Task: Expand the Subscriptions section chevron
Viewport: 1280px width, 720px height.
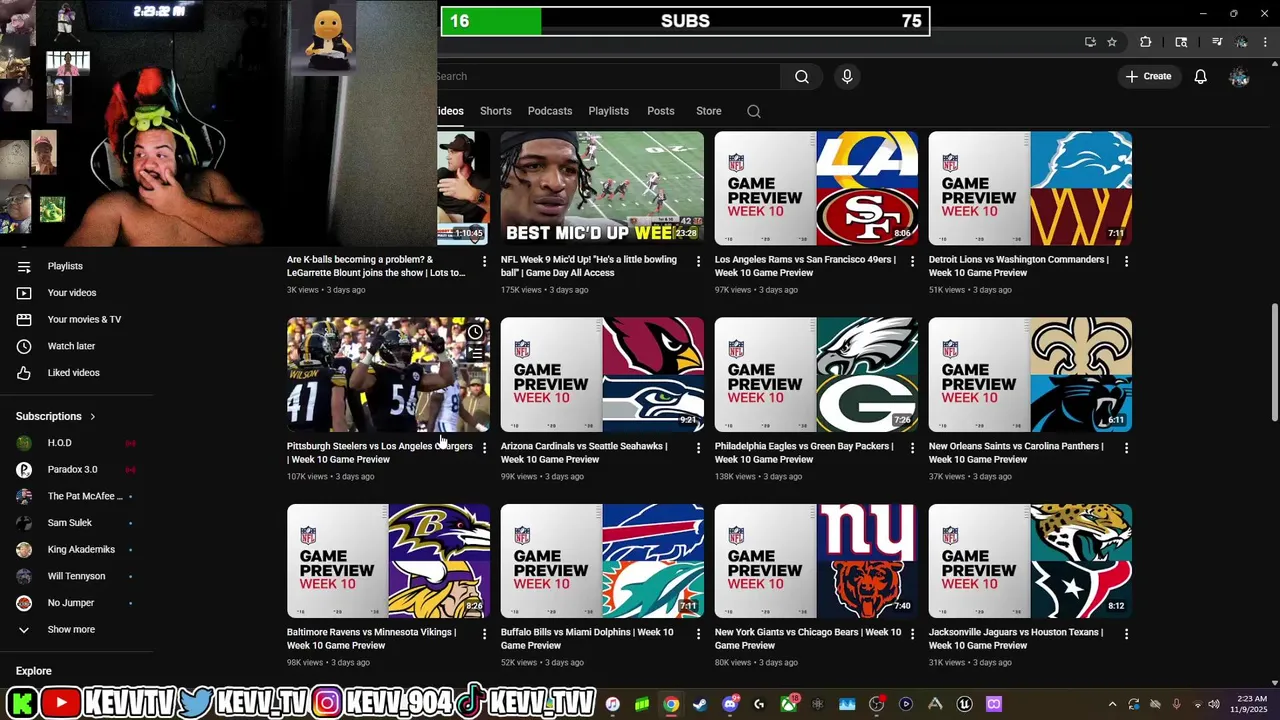Action: 93,416
